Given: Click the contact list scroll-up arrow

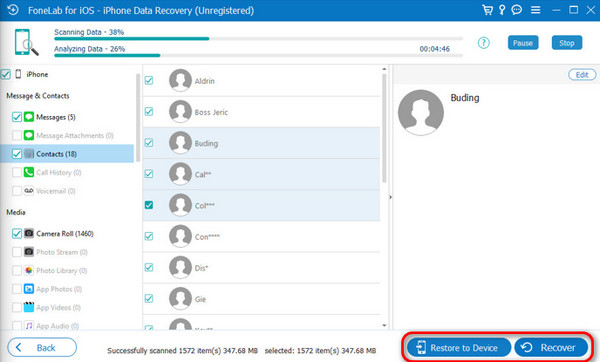Looking at the screenshot, I should (384, 69).
